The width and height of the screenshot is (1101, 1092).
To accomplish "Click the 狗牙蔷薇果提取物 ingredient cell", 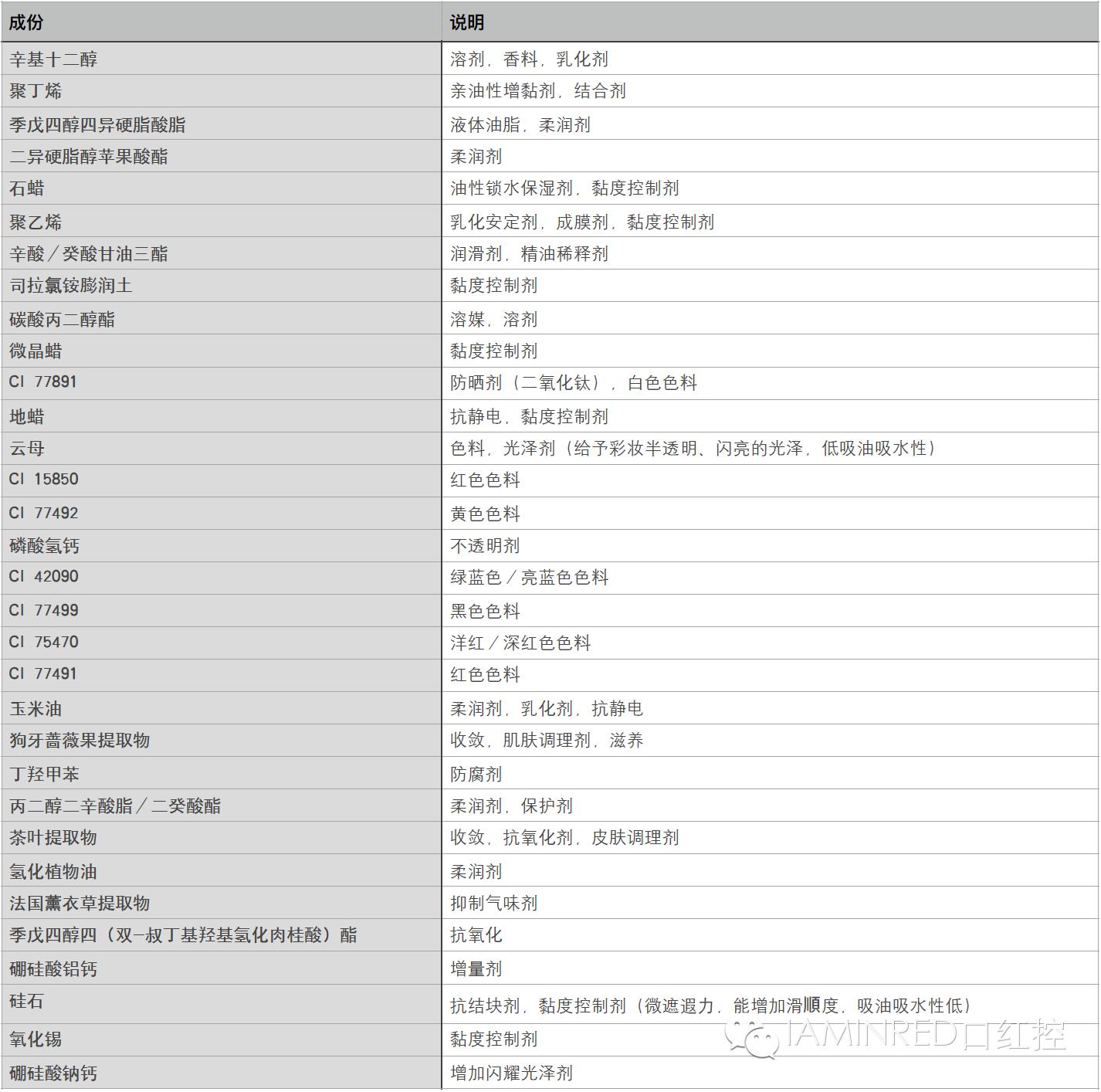I will pos(80,741).
